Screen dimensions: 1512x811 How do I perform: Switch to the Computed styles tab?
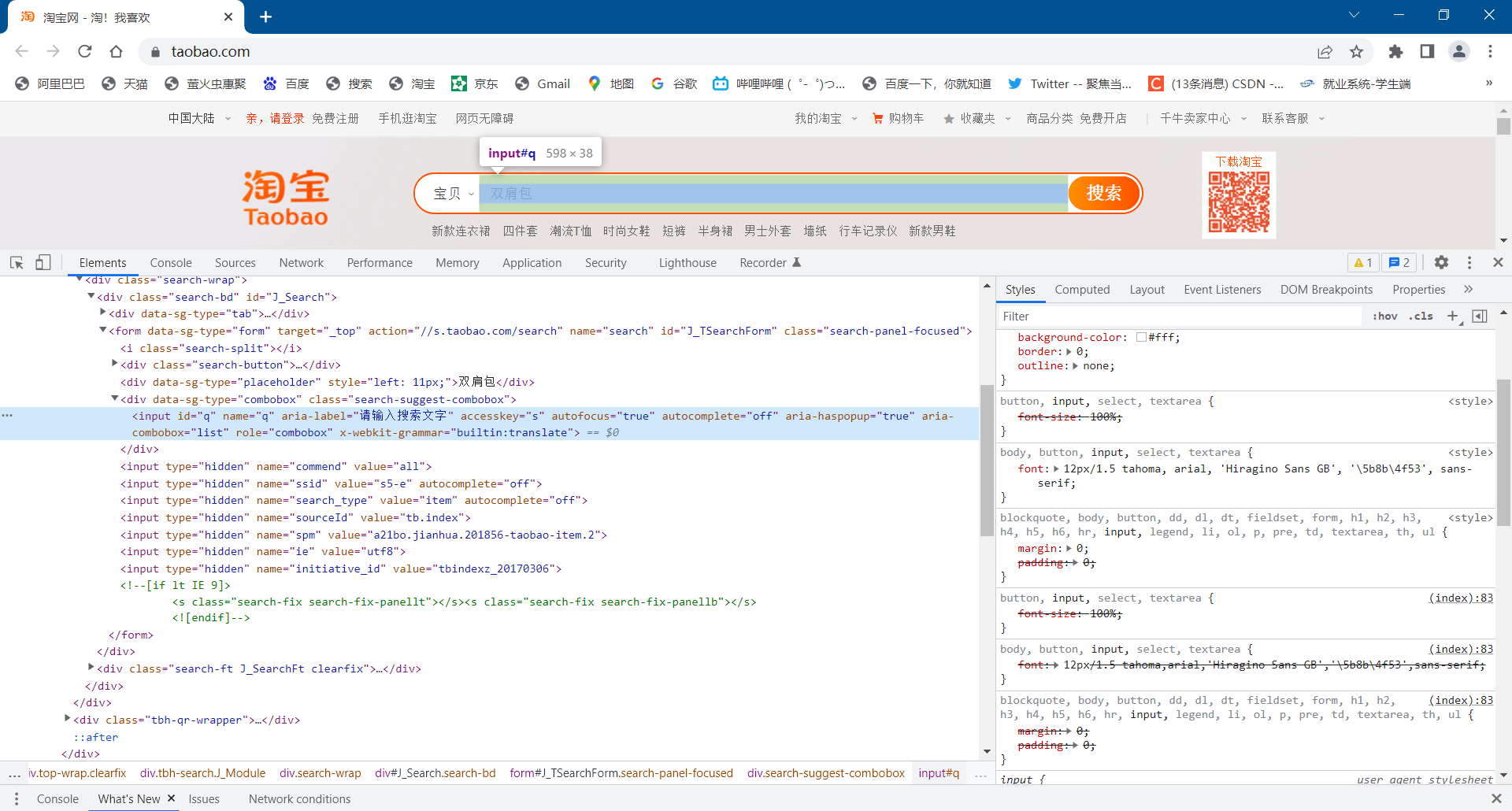click(1082, 290)
